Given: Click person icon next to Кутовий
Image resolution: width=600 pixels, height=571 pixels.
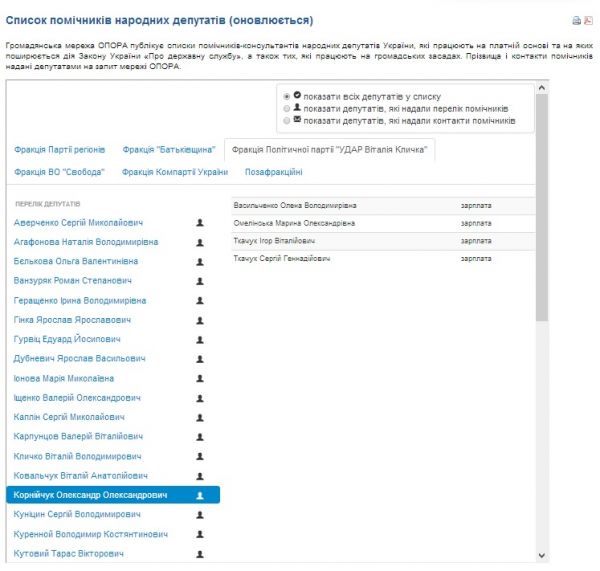Looking at the screenshot, I should [200, 554].
